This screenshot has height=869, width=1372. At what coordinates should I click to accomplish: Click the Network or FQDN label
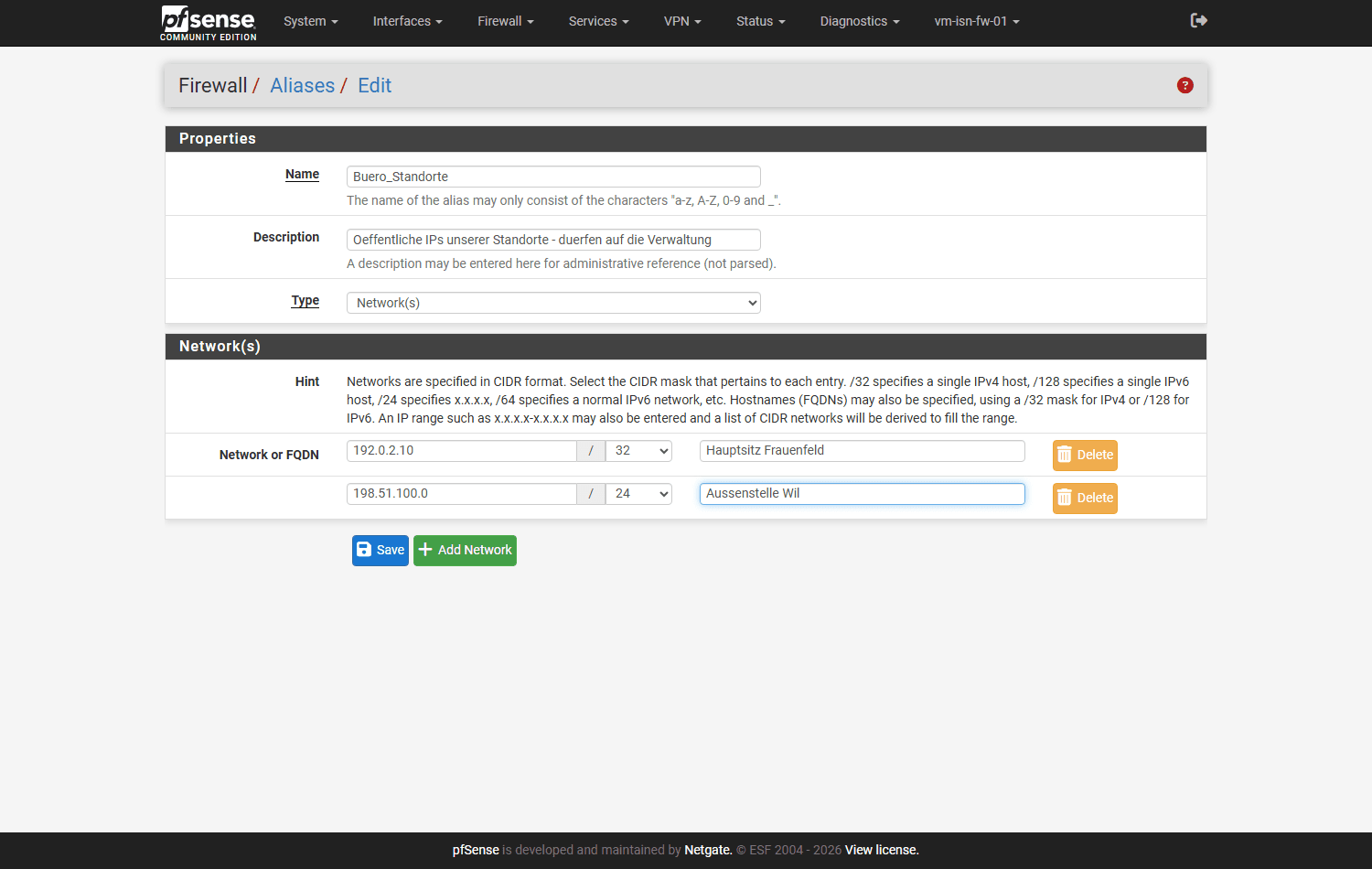269,455
